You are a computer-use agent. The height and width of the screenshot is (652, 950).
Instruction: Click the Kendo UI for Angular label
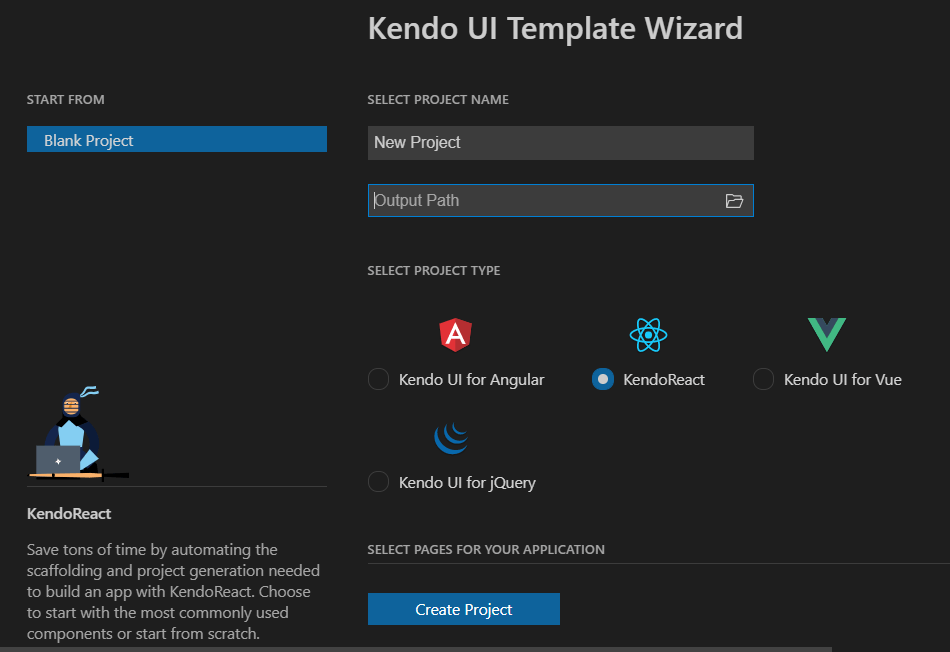[471, 380]
